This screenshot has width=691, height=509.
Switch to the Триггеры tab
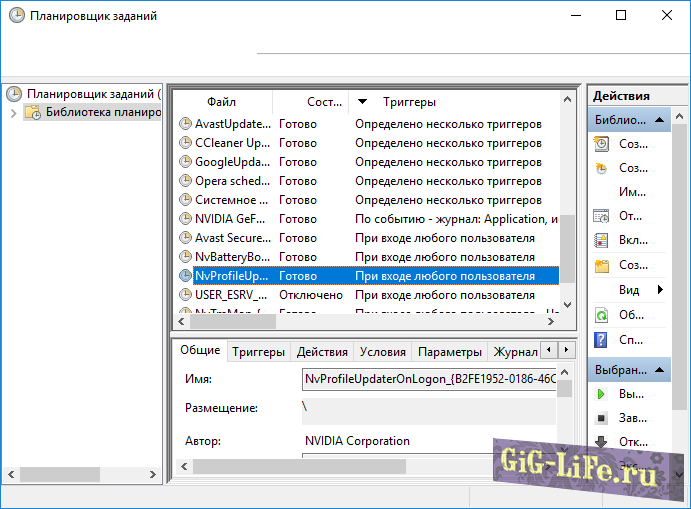[258, 352]
